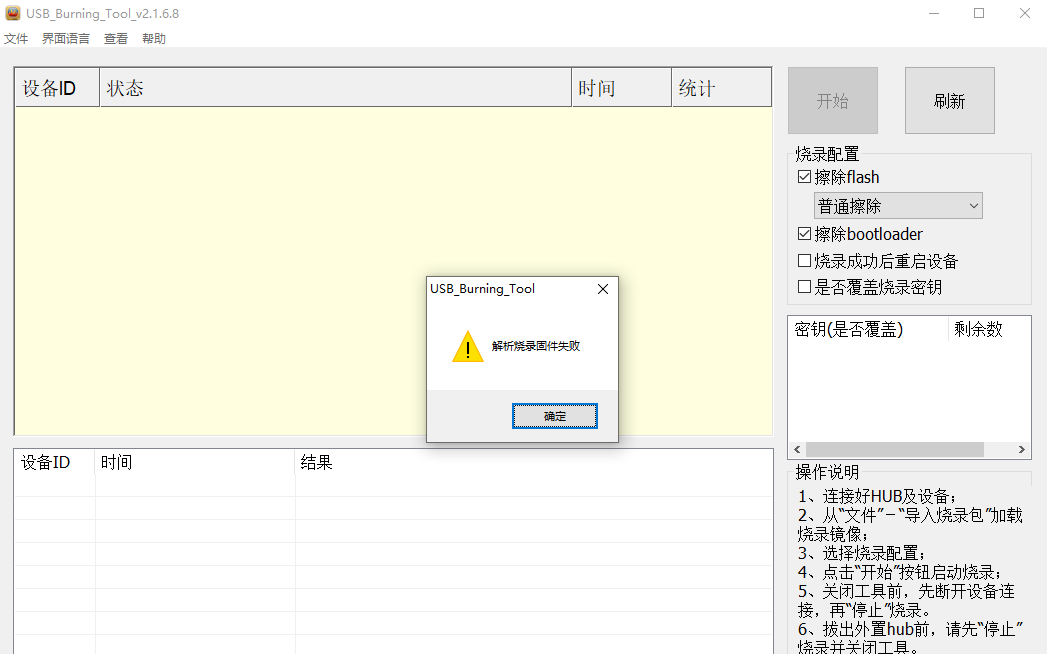Click the 结果 column header
The height and width of the screenshot is (664, 1056).
pyautogui.click(x=533, y=463)
